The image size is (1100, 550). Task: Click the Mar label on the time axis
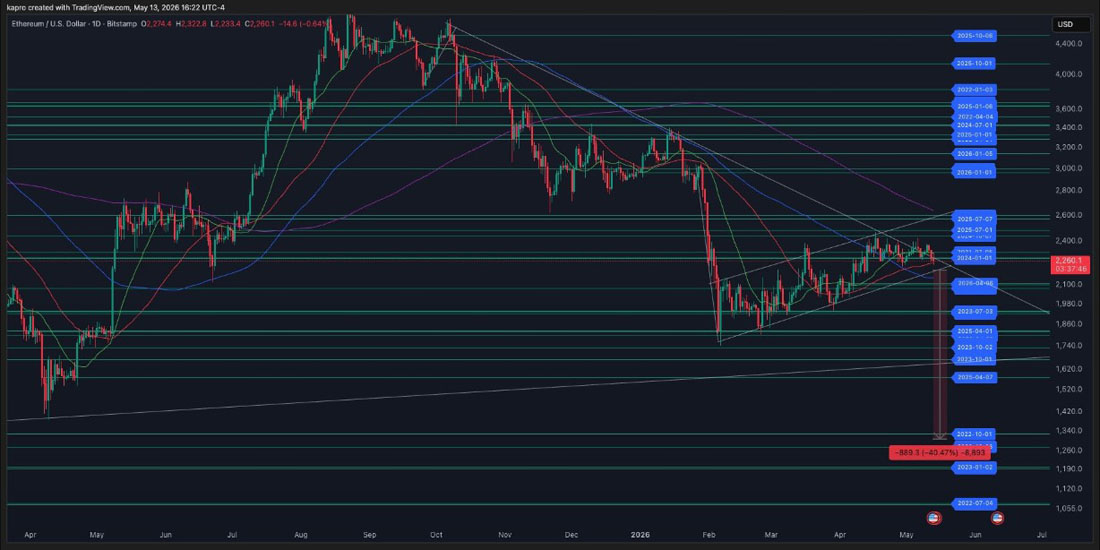(770, 535)
